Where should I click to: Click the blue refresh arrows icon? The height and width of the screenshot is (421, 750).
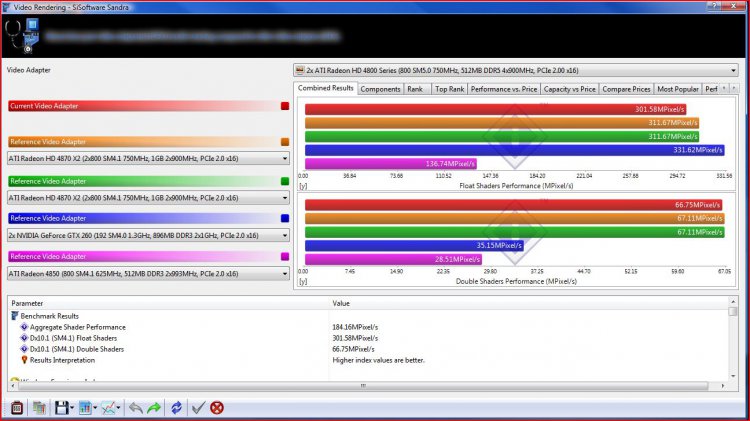coord(176,408)
